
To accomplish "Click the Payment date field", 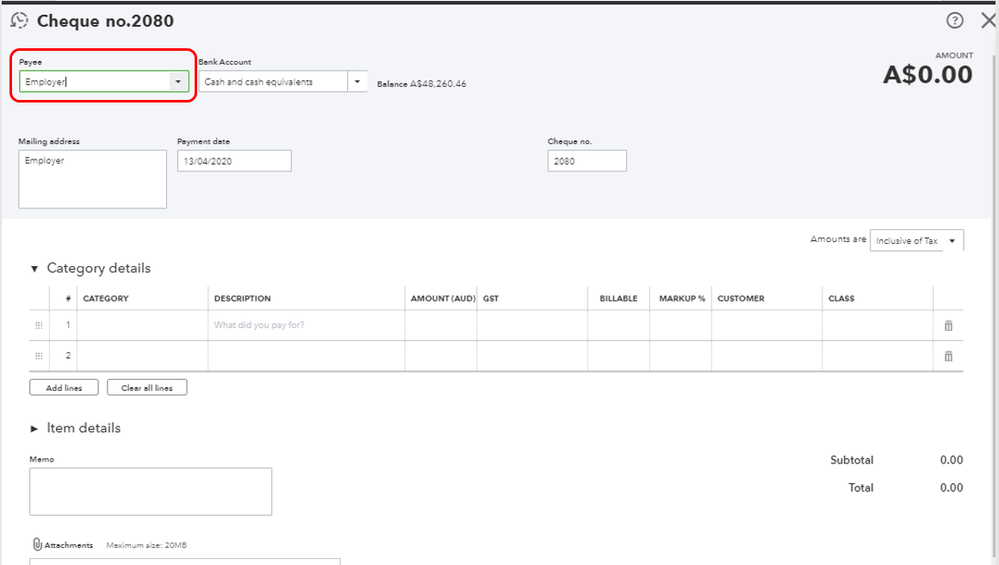I will (x=234, y=161).
